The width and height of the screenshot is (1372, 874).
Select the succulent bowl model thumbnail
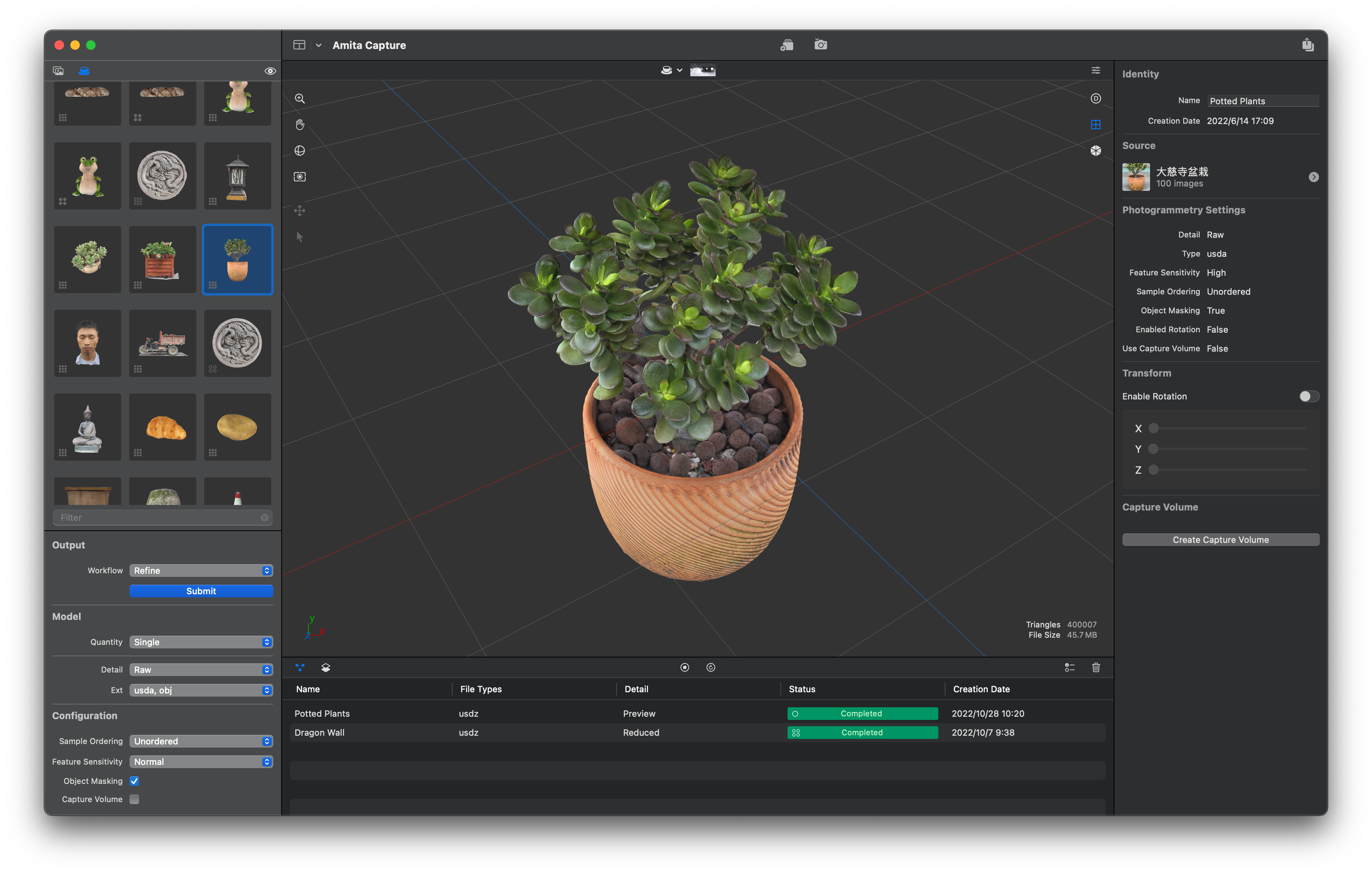pos(87,260)
